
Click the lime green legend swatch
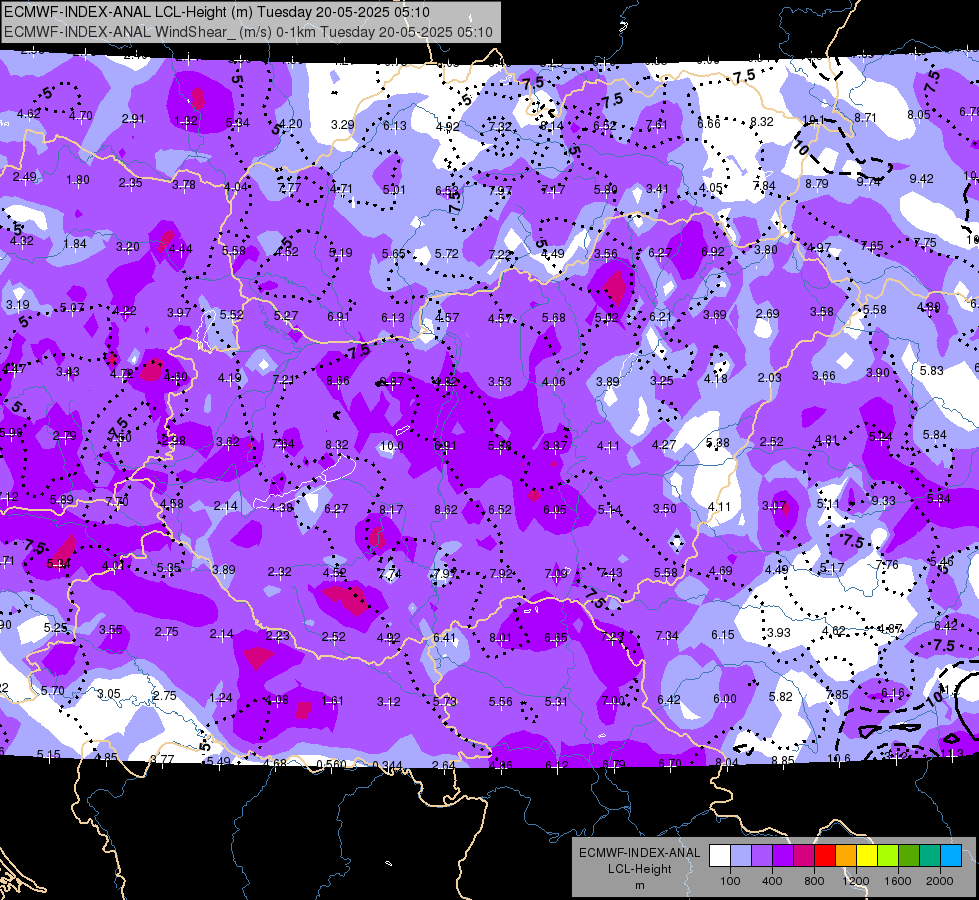coord(888,856)
